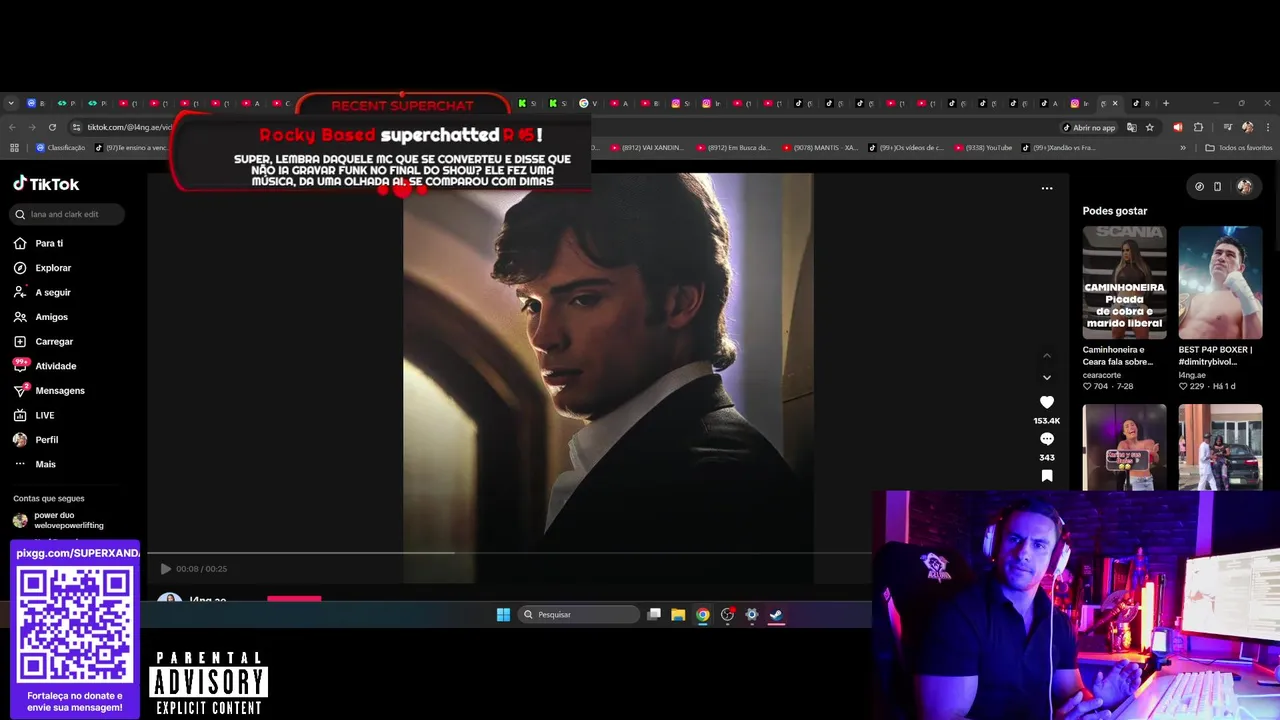Open video options three-dot menu

[1047, 188]
